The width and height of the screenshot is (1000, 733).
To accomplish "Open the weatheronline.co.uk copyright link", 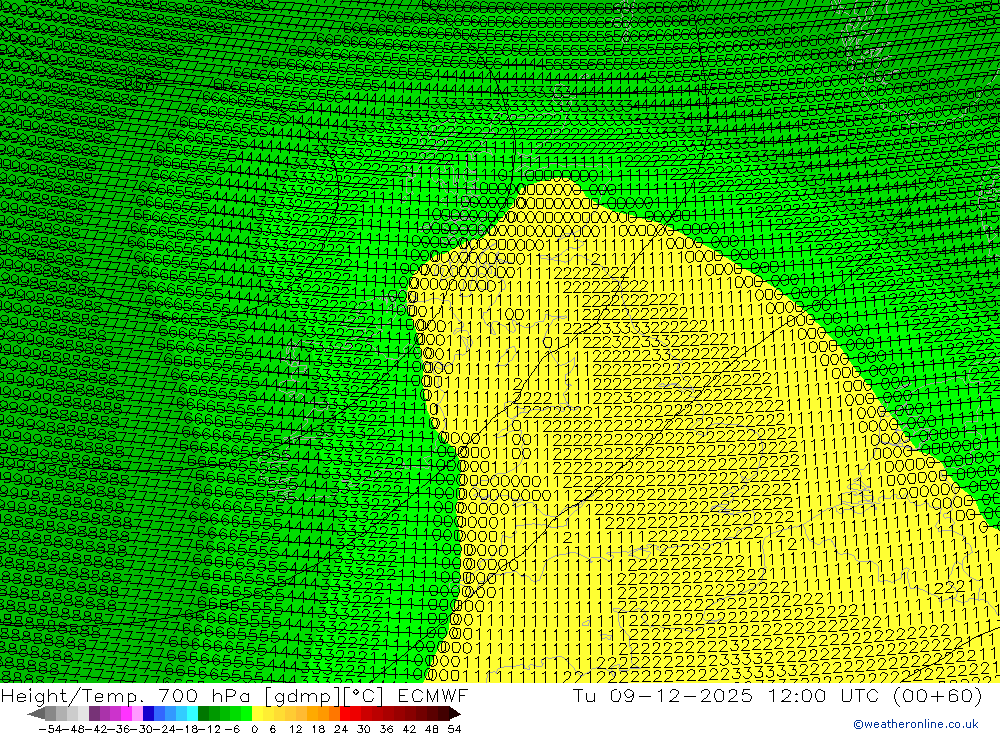I will point(916,724).
